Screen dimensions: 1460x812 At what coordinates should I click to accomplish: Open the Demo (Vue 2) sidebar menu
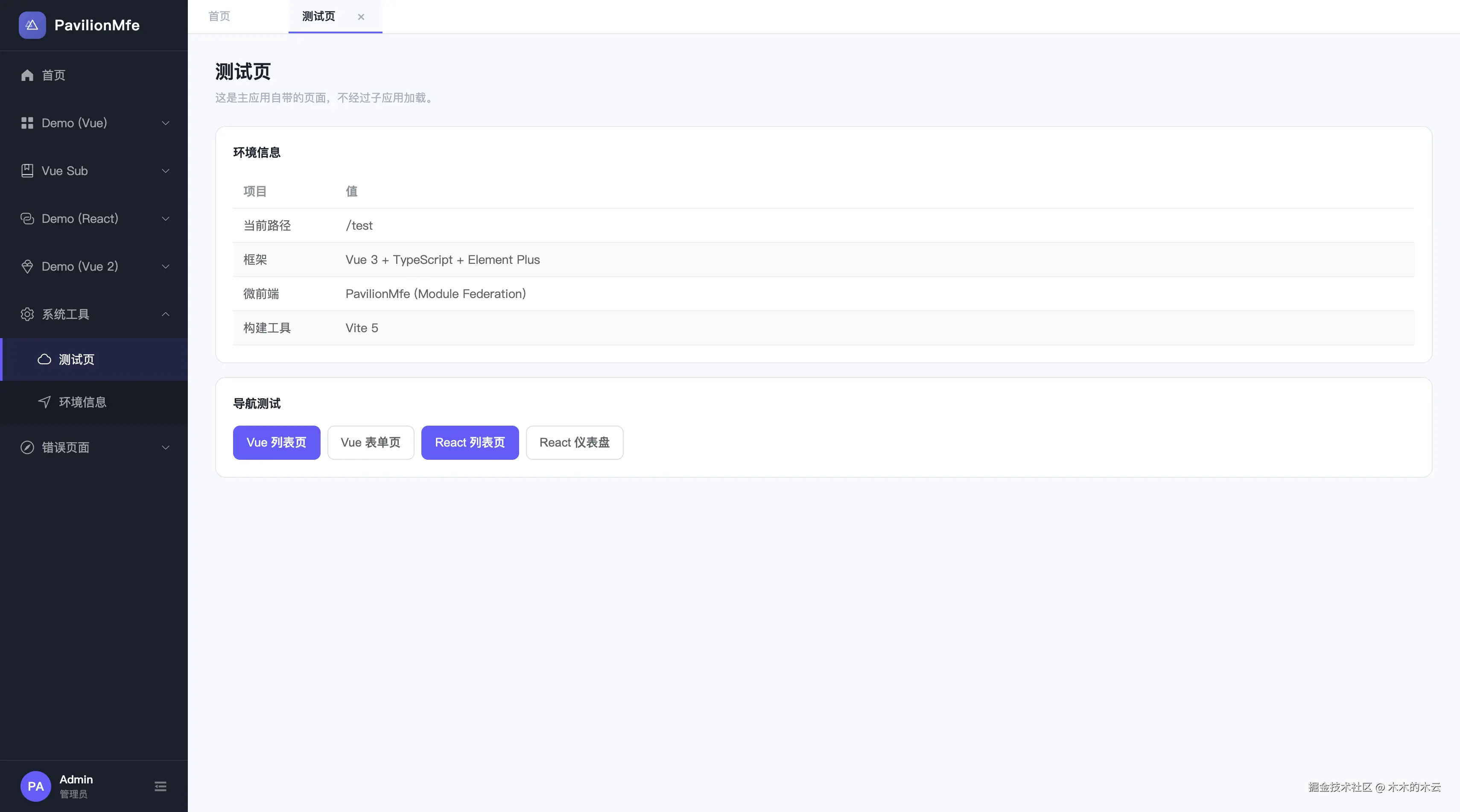coord(94,266)
